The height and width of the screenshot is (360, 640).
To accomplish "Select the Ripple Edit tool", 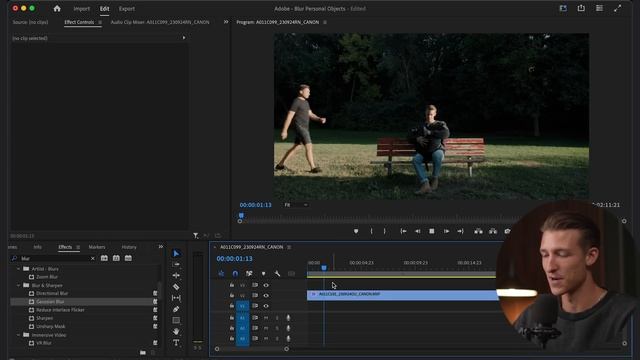I will click(176, 276).
